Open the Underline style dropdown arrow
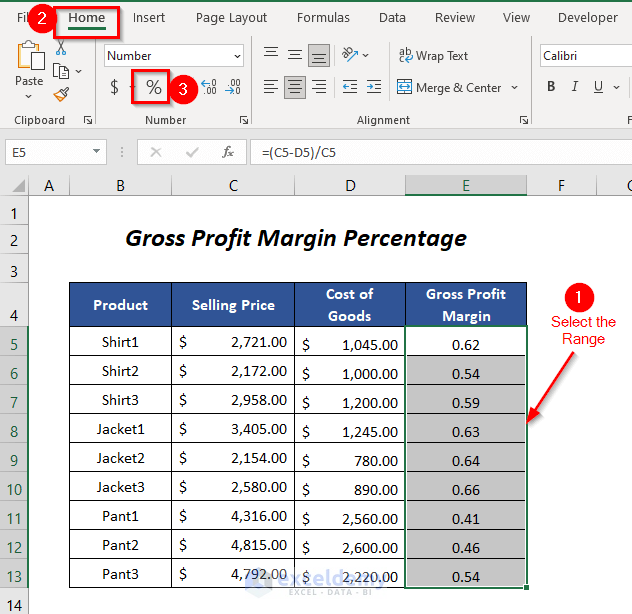This screenshot has width=632, height=614. 616,87
